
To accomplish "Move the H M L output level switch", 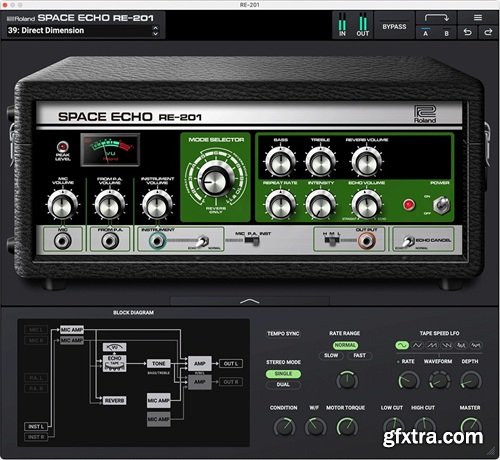I will click(332, 241).
